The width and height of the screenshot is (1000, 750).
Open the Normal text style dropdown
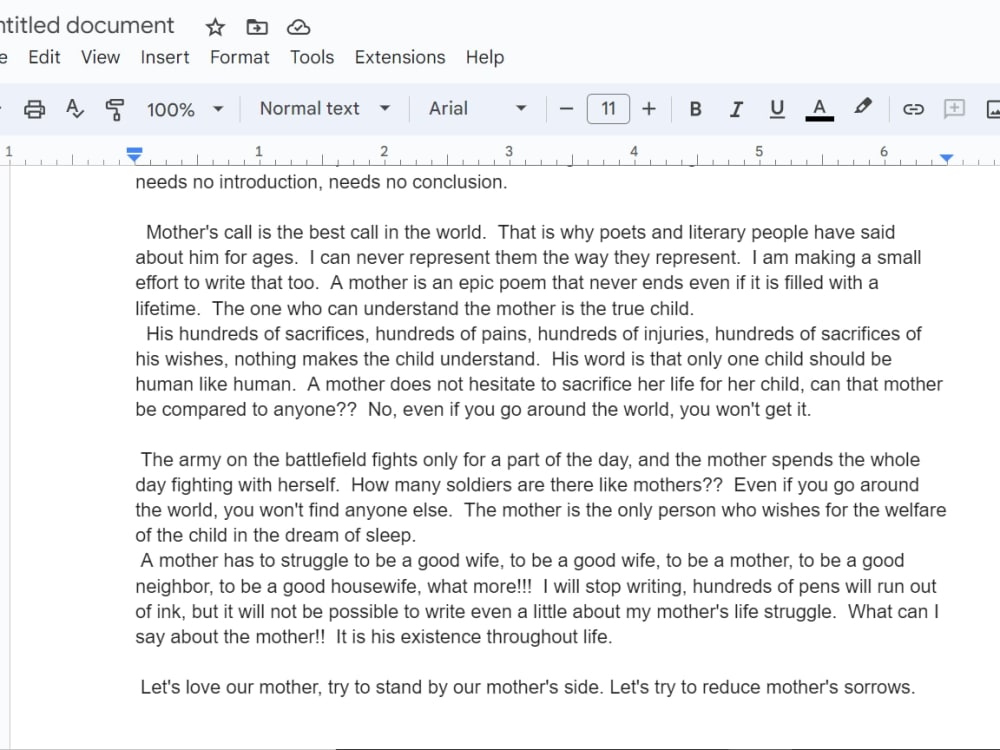pos(325,108)
